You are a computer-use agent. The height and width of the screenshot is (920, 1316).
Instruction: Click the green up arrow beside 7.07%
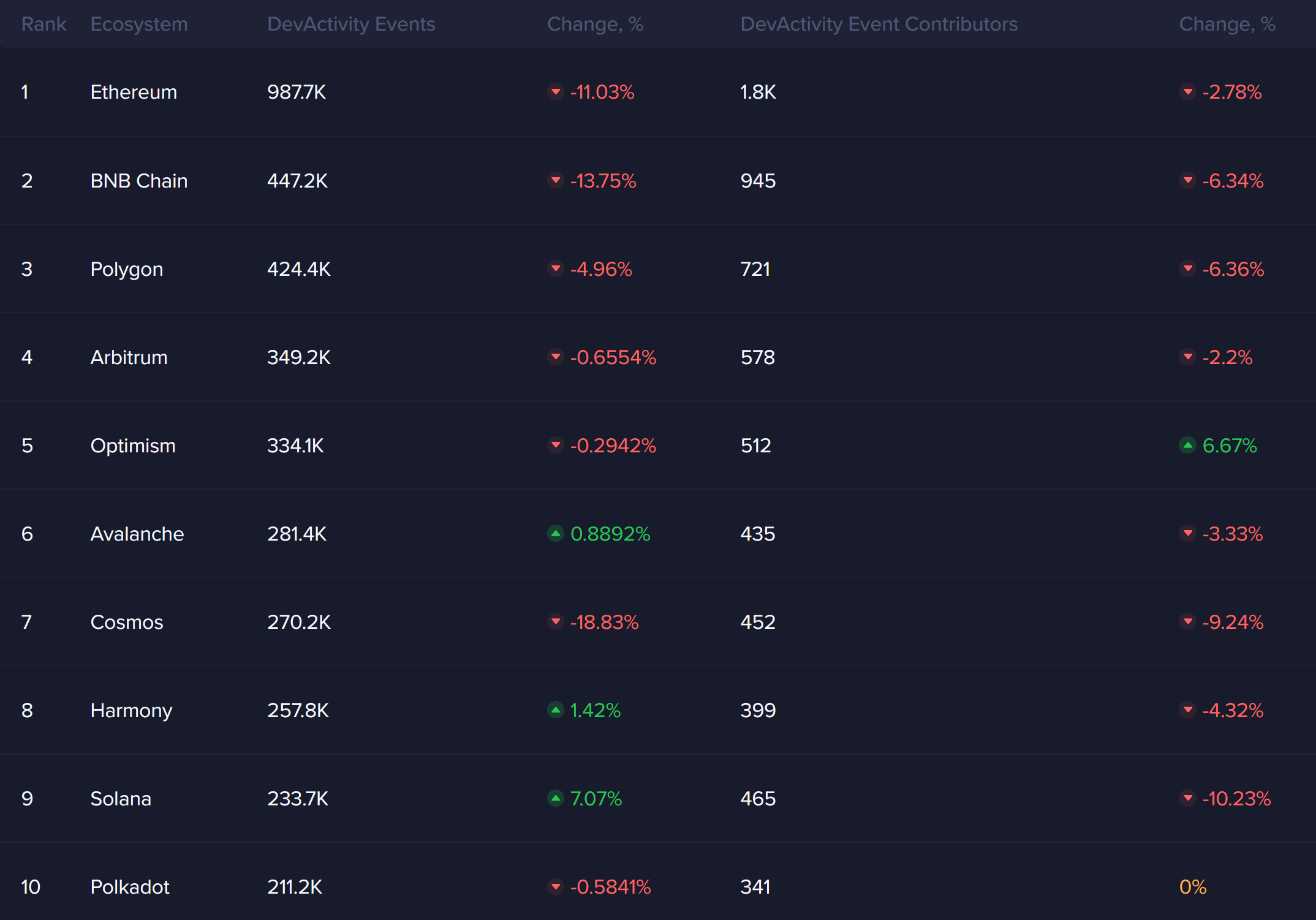[x=555, y=799]
